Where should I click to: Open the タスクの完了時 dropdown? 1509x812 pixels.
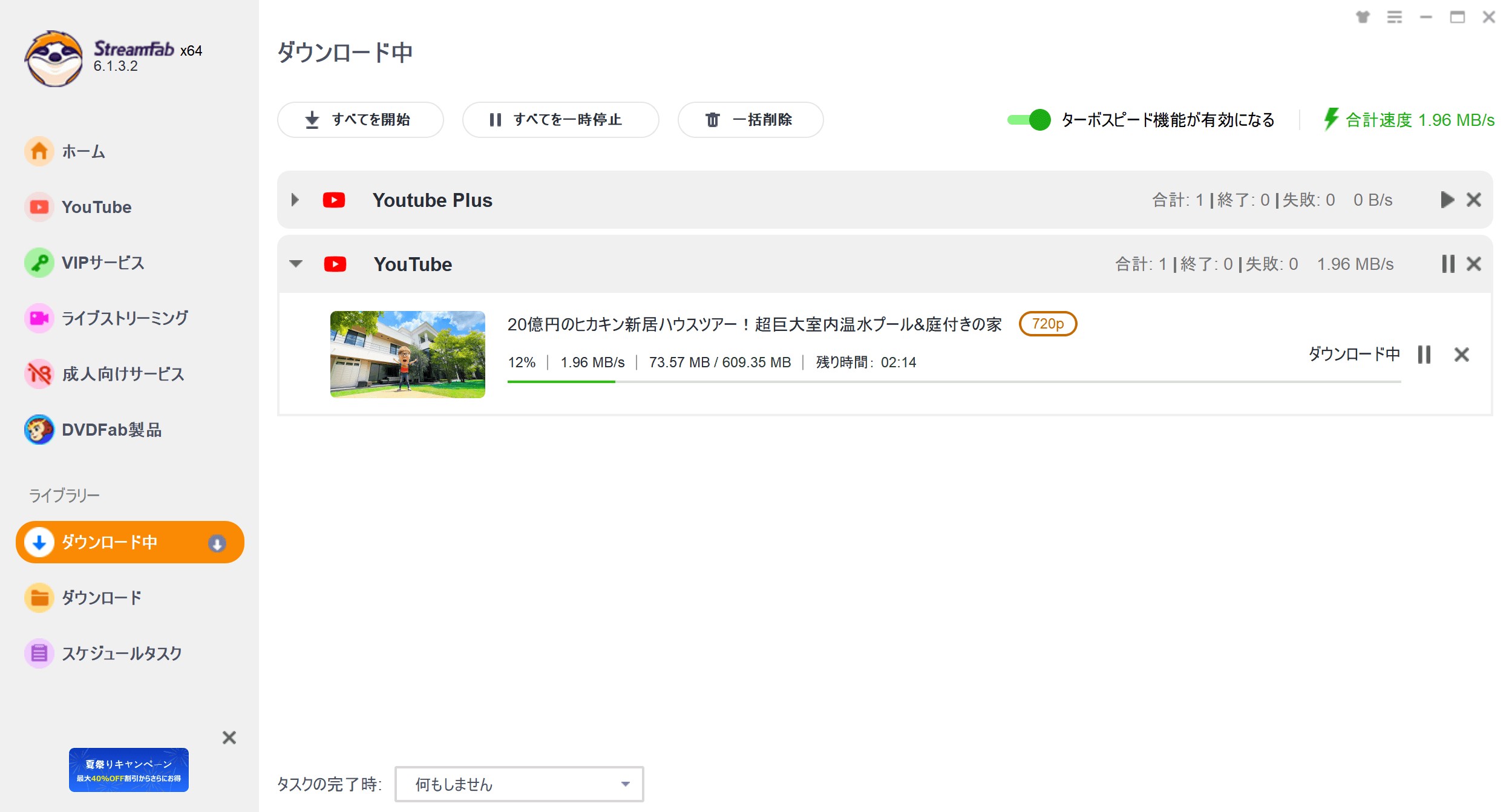(519, 784)
